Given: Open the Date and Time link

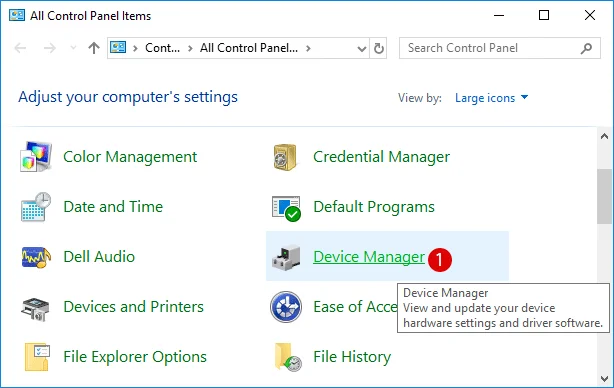Looking at the screenshot, I should [113, 207].
